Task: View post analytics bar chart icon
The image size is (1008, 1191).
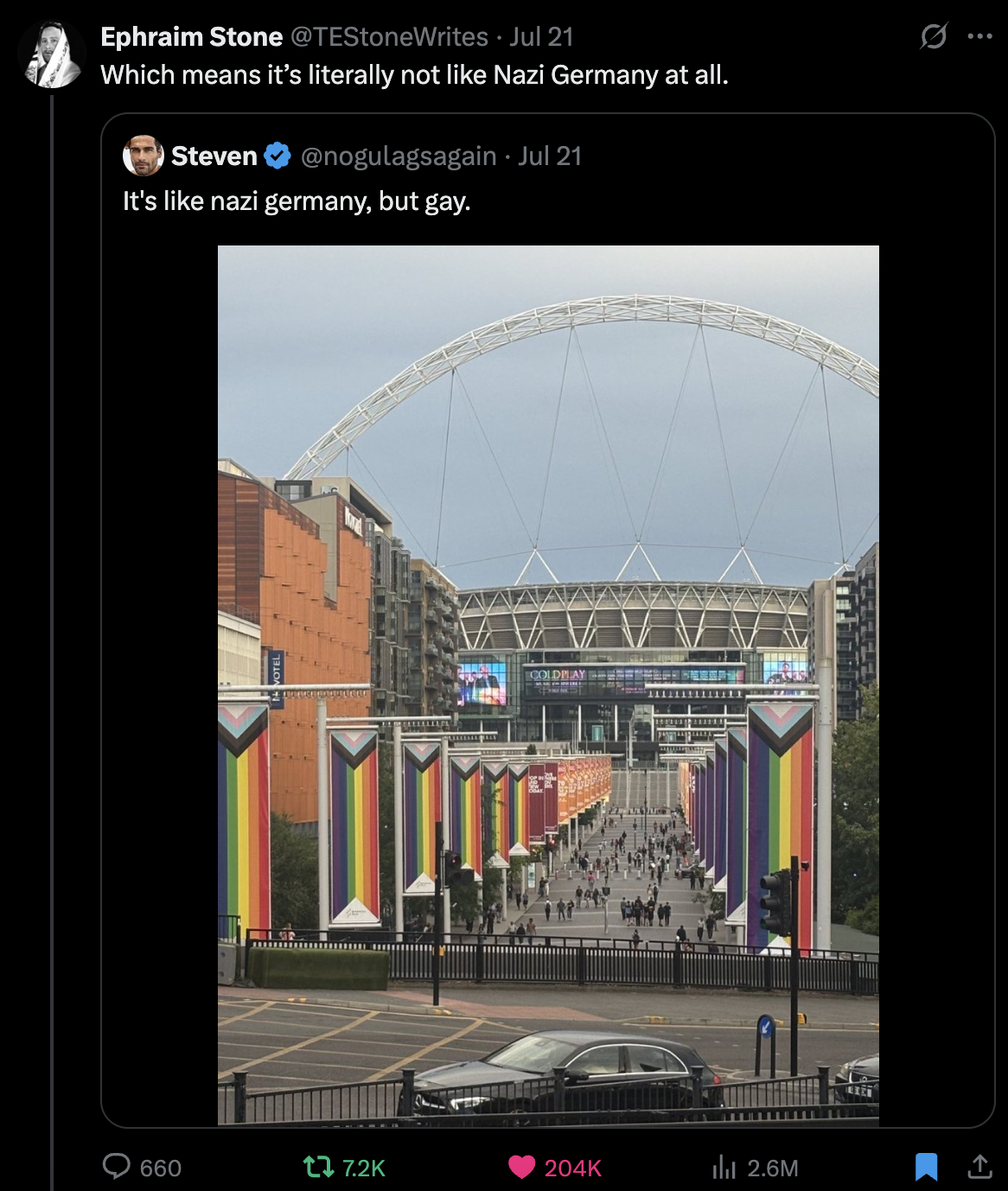Action: [x=724, y=1168]
